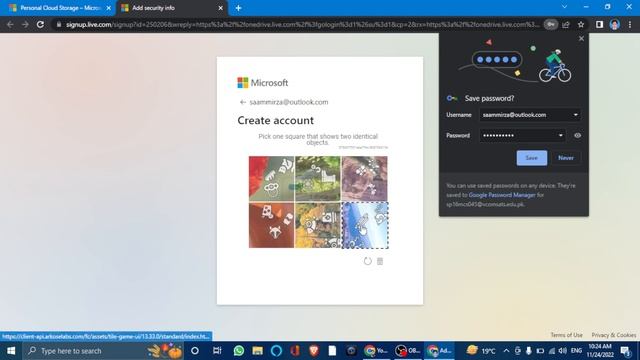The height and width of the screenshot is (360, 640).
Task: Go back in browser history
Action: click(10, 24)
